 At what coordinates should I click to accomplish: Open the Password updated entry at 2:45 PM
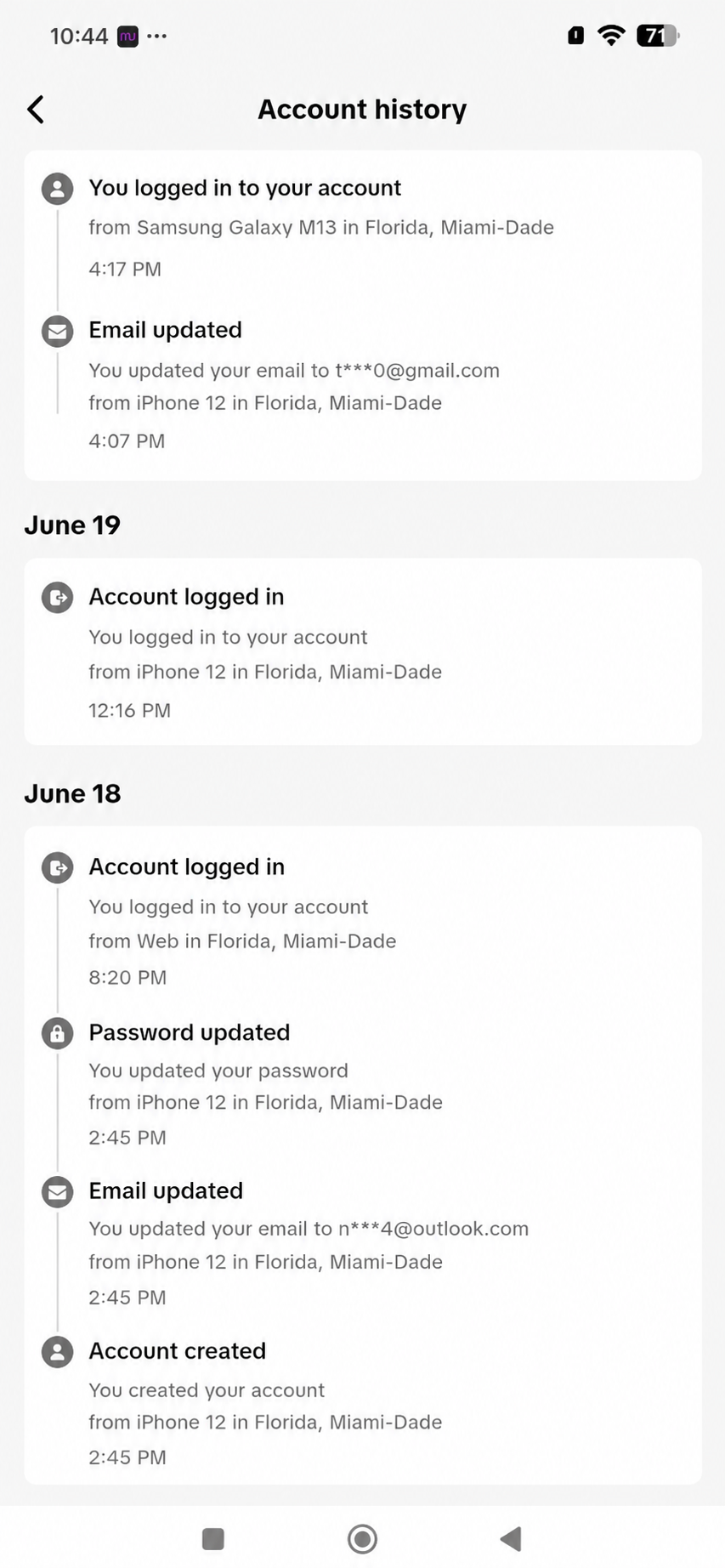click(363, 1084)
